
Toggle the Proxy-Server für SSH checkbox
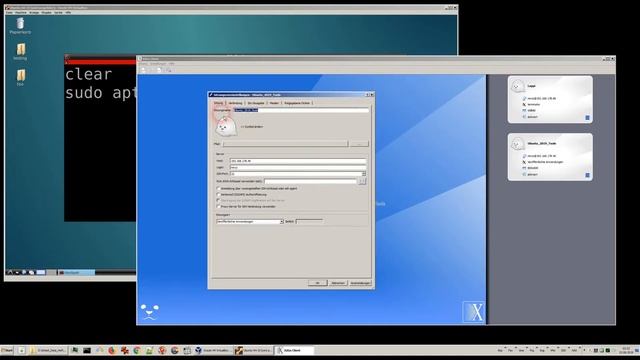pos(218,206)
